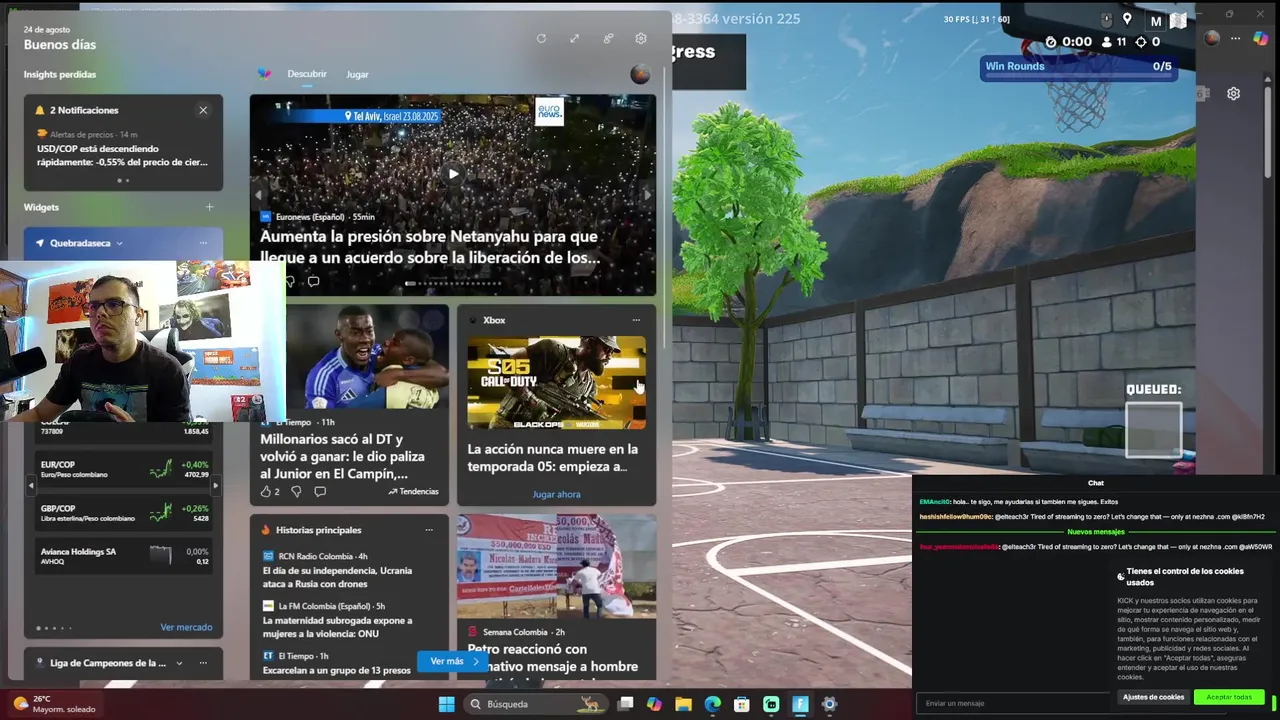Move market widget to previous page arrow
This screenshot has width=1280, height=720.
coord(31,486)
